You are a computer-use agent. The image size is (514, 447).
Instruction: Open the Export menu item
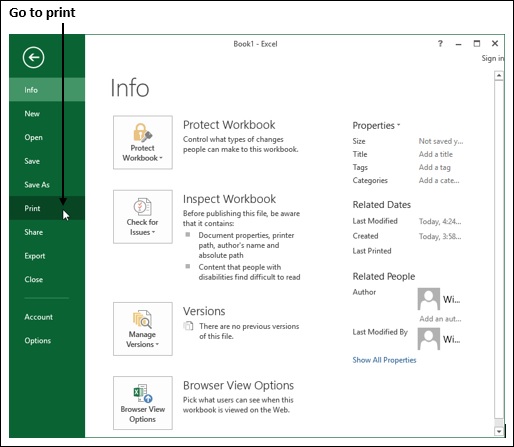click(x=47, y=256)
